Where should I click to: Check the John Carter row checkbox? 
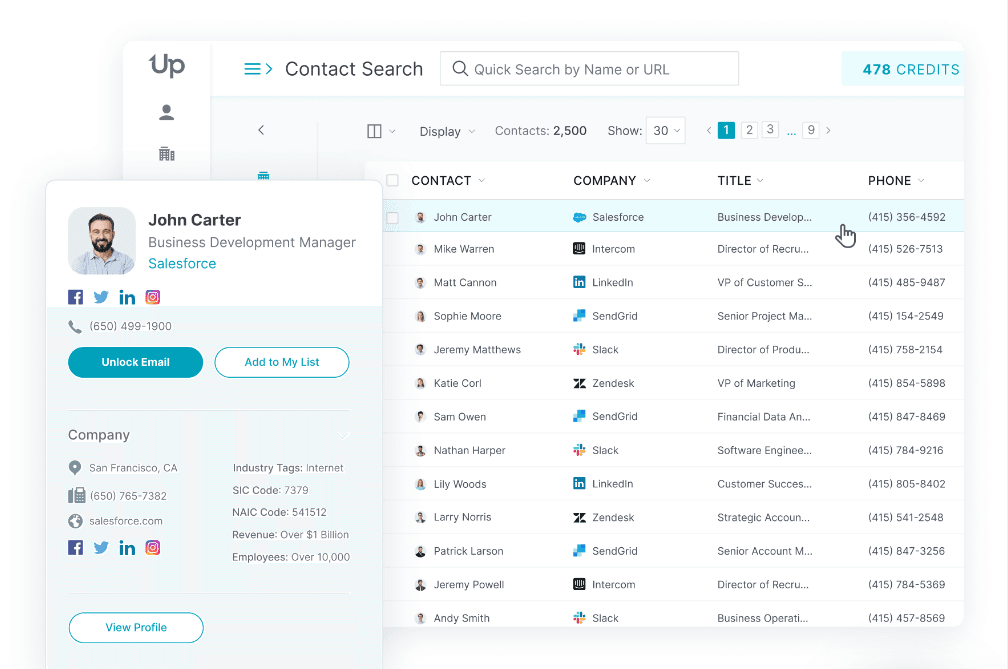[x=392, y=218]
